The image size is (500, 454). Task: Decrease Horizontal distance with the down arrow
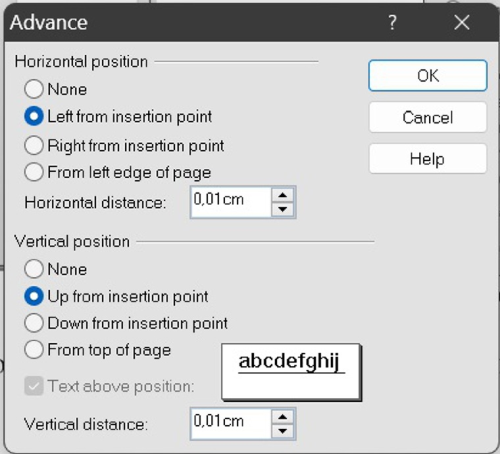[283, 209]
